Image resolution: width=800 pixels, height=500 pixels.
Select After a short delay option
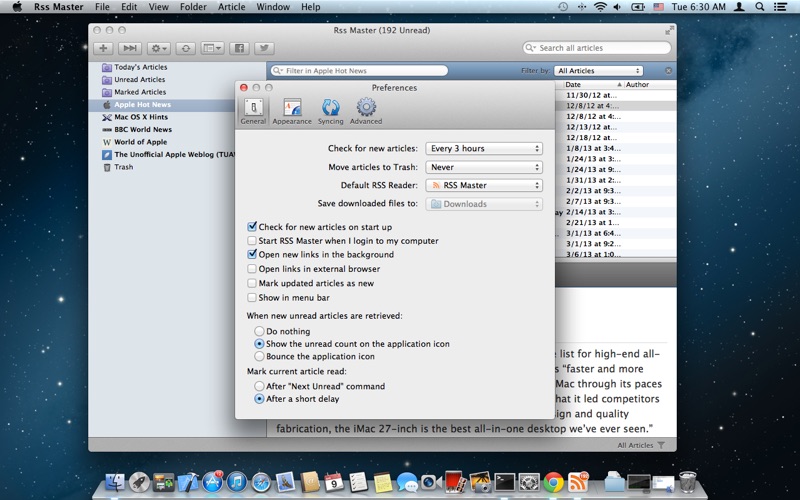point(259,399)
